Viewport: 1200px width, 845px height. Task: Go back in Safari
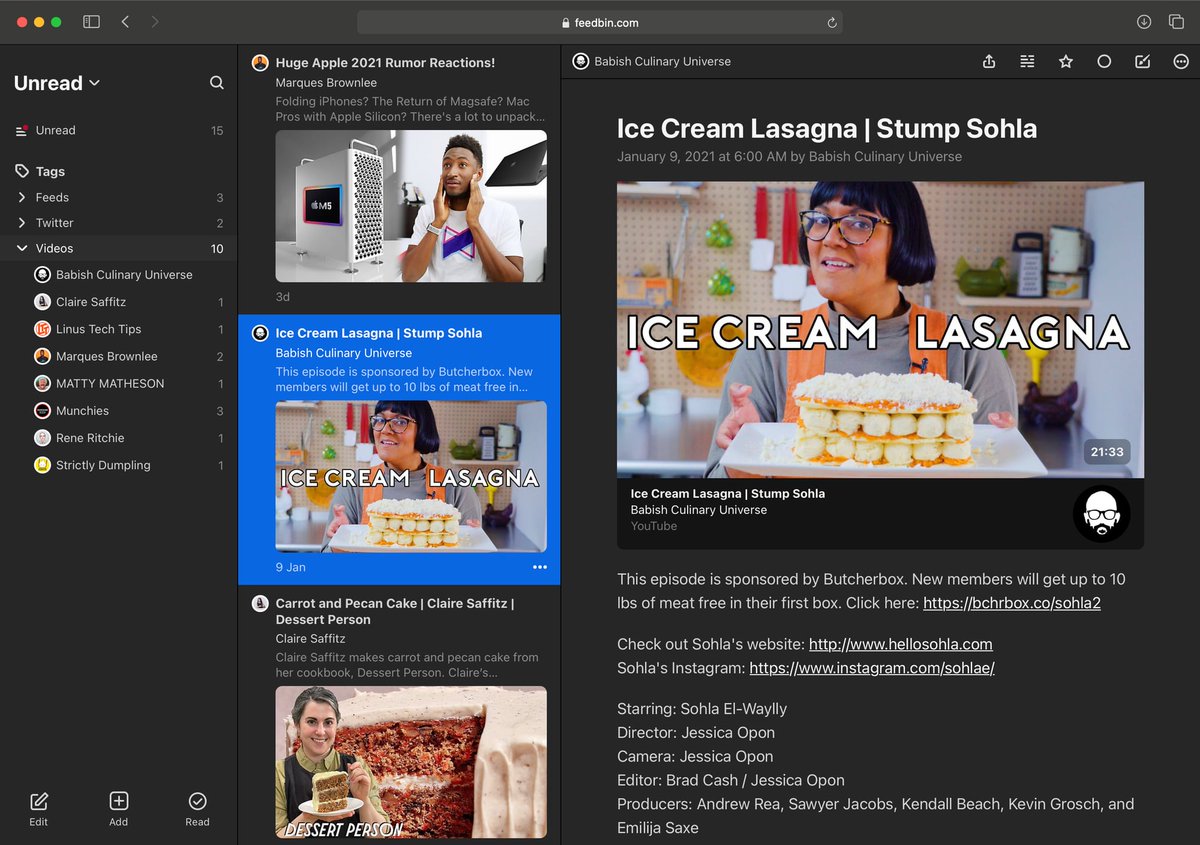(125, 22)
